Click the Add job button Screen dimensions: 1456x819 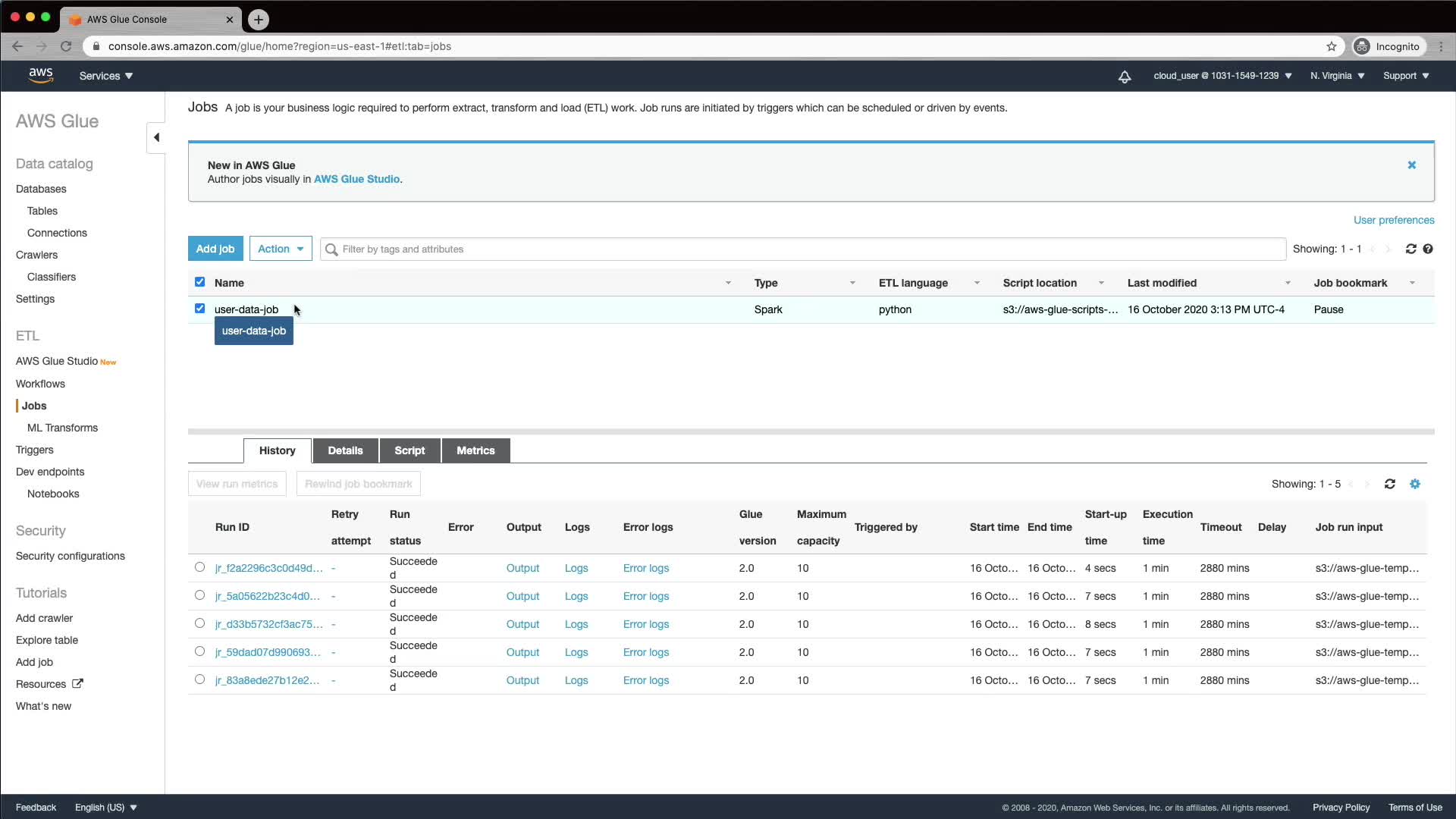pos(215,249)
